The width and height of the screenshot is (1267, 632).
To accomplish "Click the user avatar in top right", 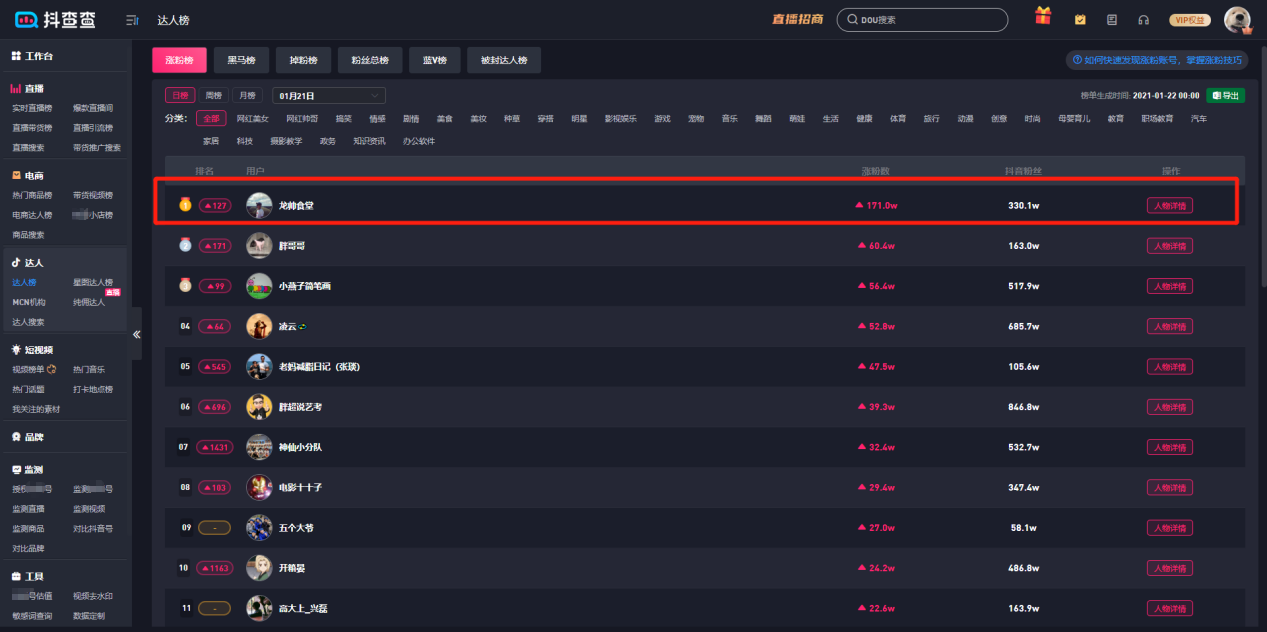I will (1238, 20).
